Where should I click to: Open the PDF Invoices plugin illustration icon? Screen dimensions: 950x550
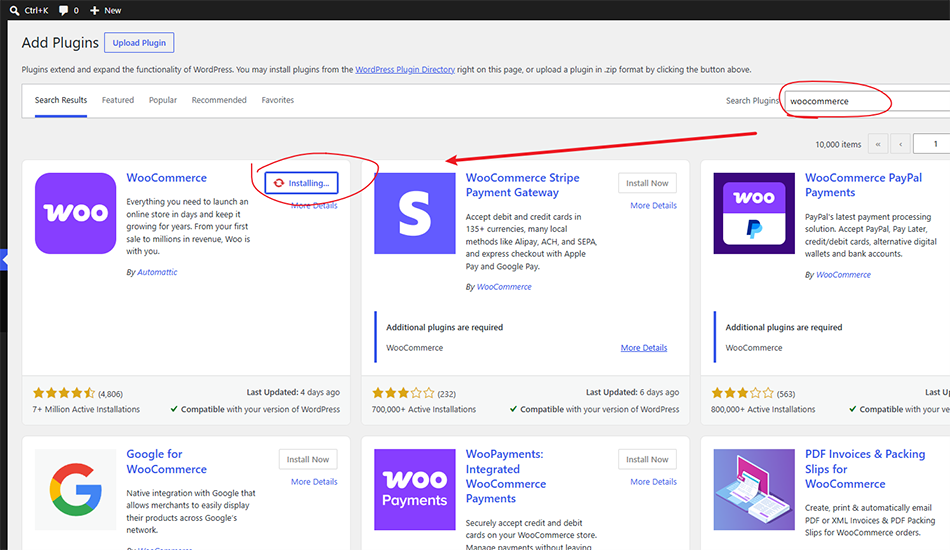[754, 489]
